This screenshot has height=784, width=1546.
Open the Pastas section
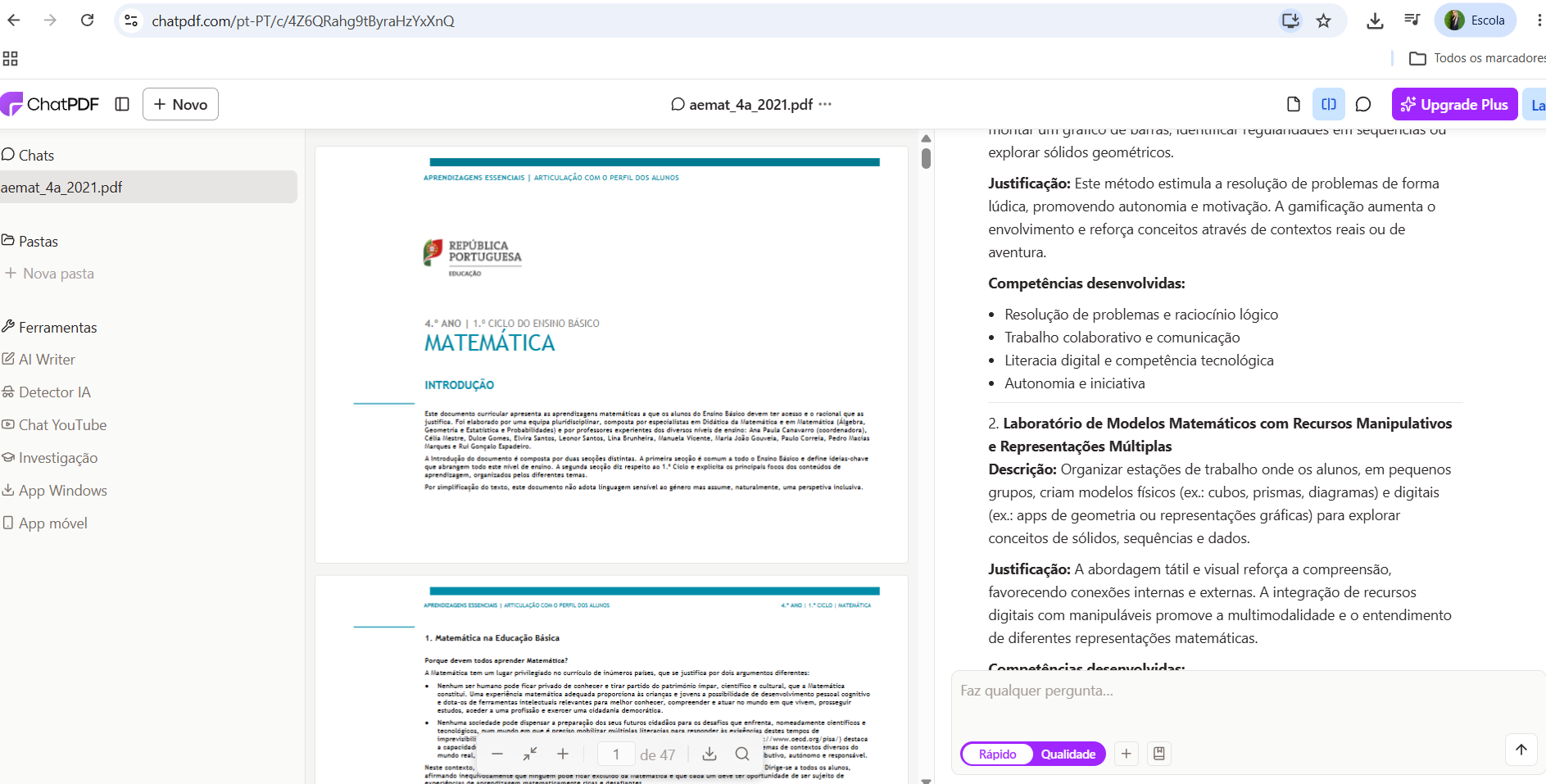click(x=29, y=241)
